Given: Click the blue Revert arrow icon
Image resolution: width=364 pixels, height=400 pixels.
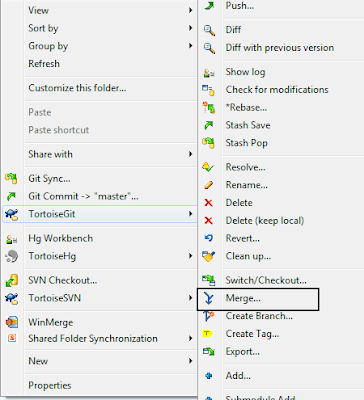Looking at the screenshot, I should [x=209, y=238].
